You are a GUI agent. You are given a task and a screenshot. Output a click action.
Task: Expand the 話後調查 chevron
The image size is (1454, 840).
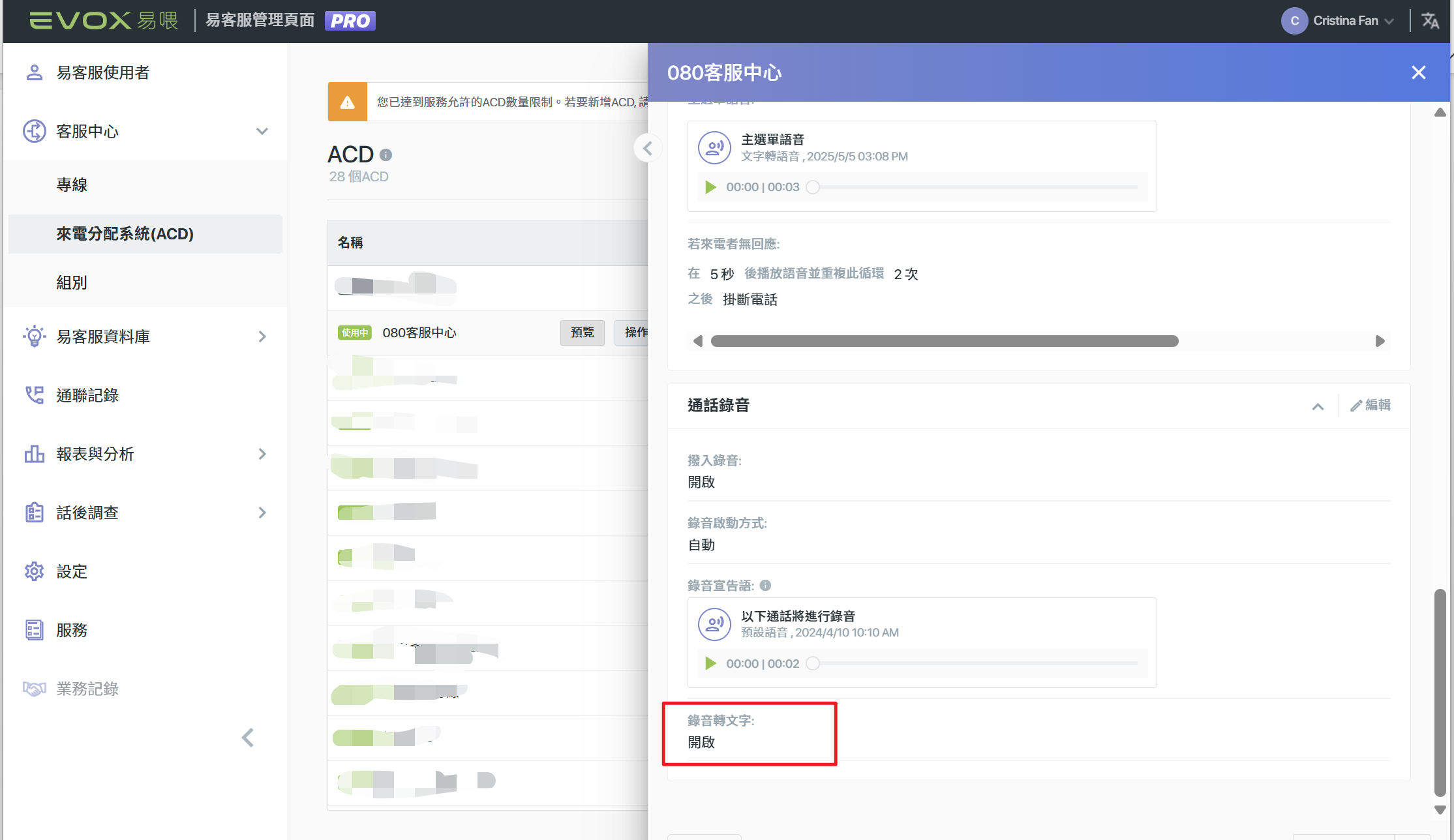(x=262, y=513)
